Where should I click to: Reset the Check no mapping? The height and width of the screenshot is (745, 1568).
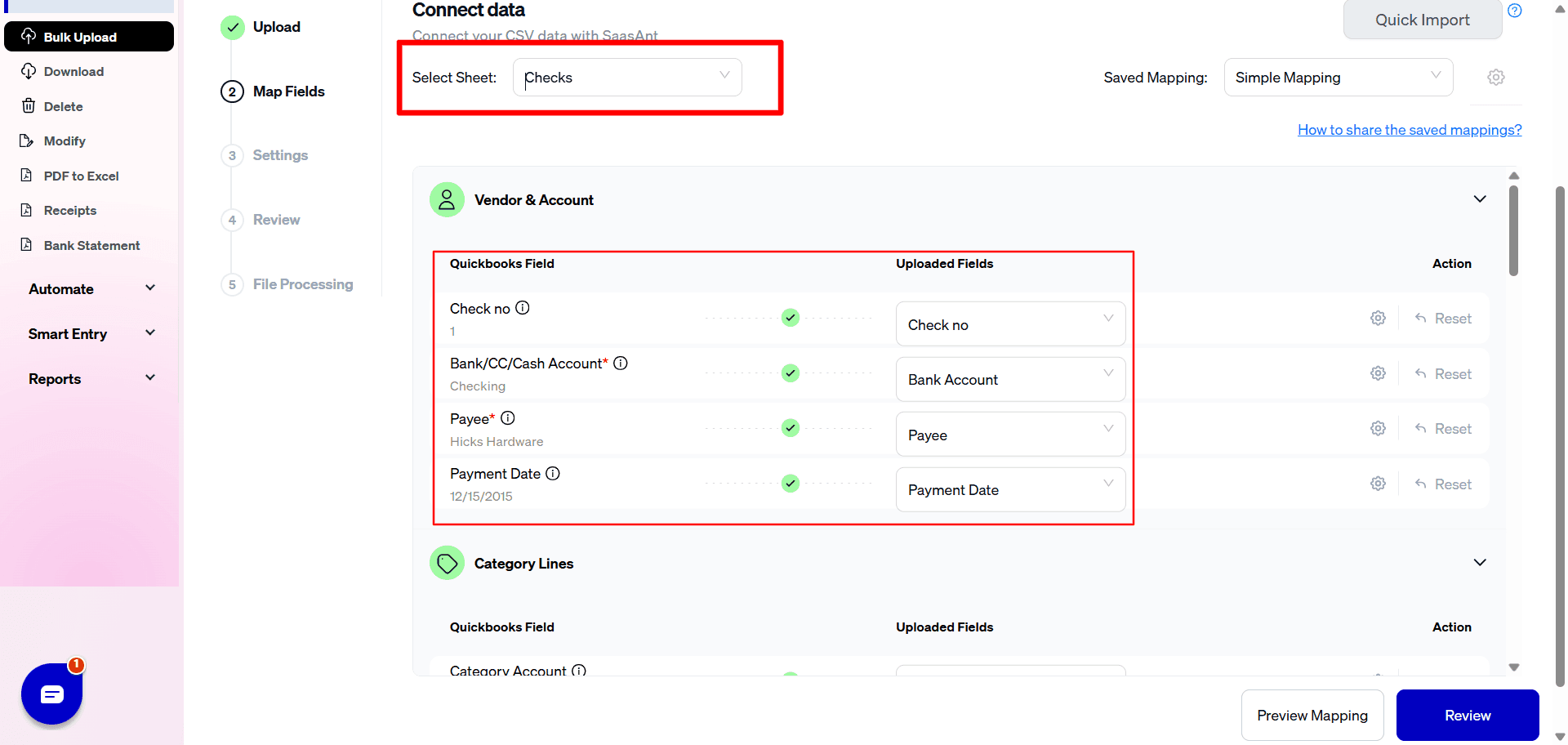[1443, 319]
